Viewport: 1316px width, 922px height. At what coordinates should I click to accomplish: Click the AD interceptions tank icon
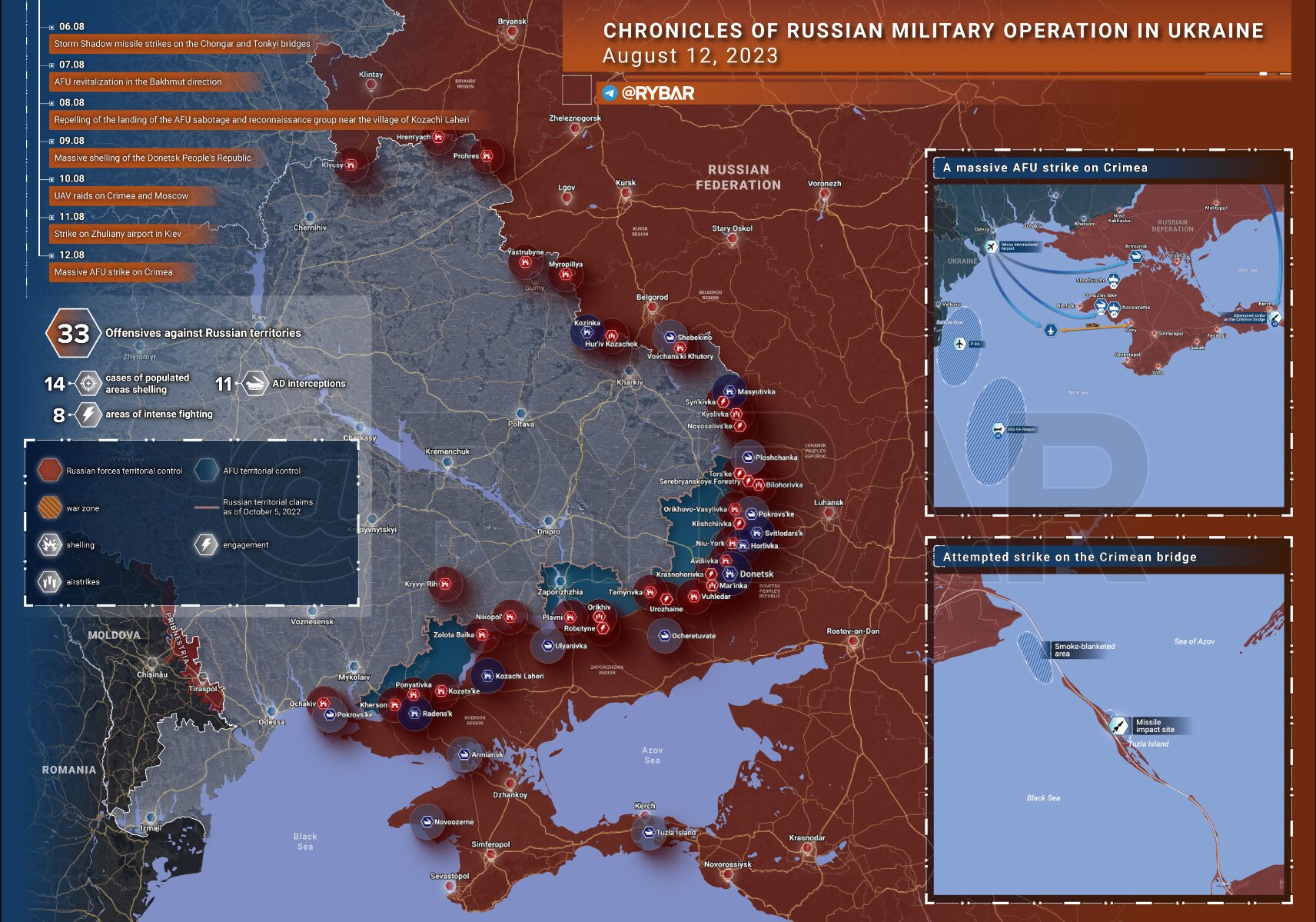pos(254,383)
